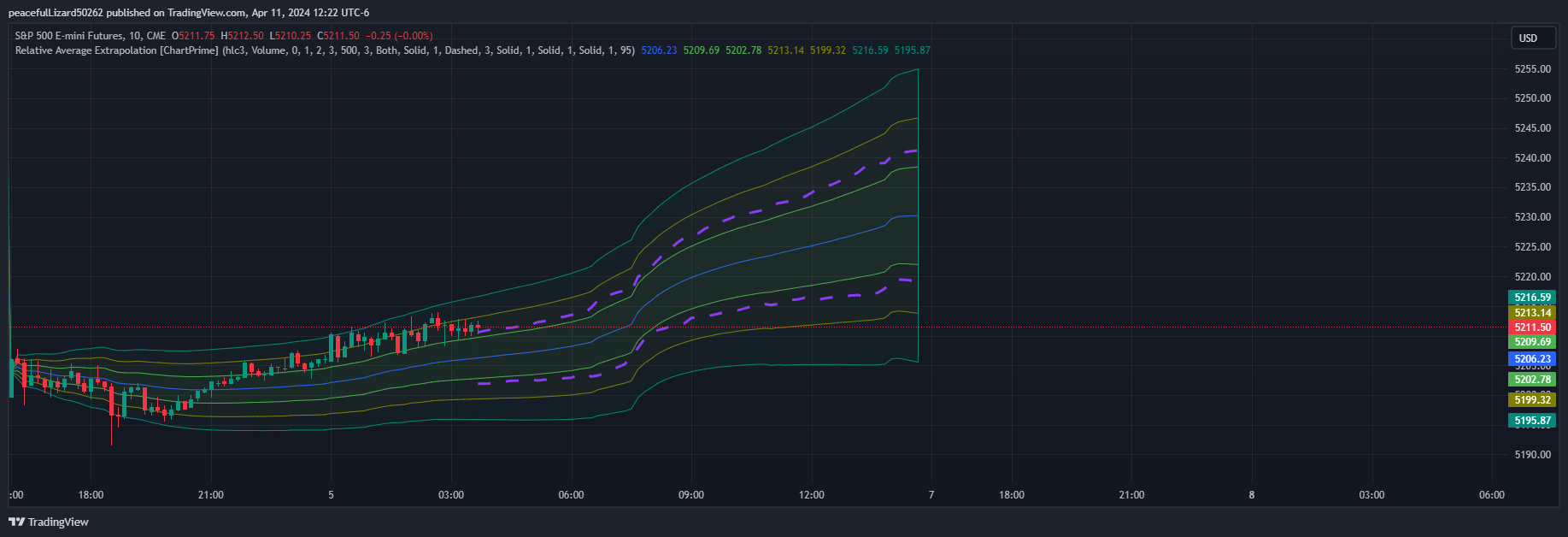Select the Relative Average Extrapolation indicator name
1568x537 pixels.
pyautogui.click(x=117, y=50)
